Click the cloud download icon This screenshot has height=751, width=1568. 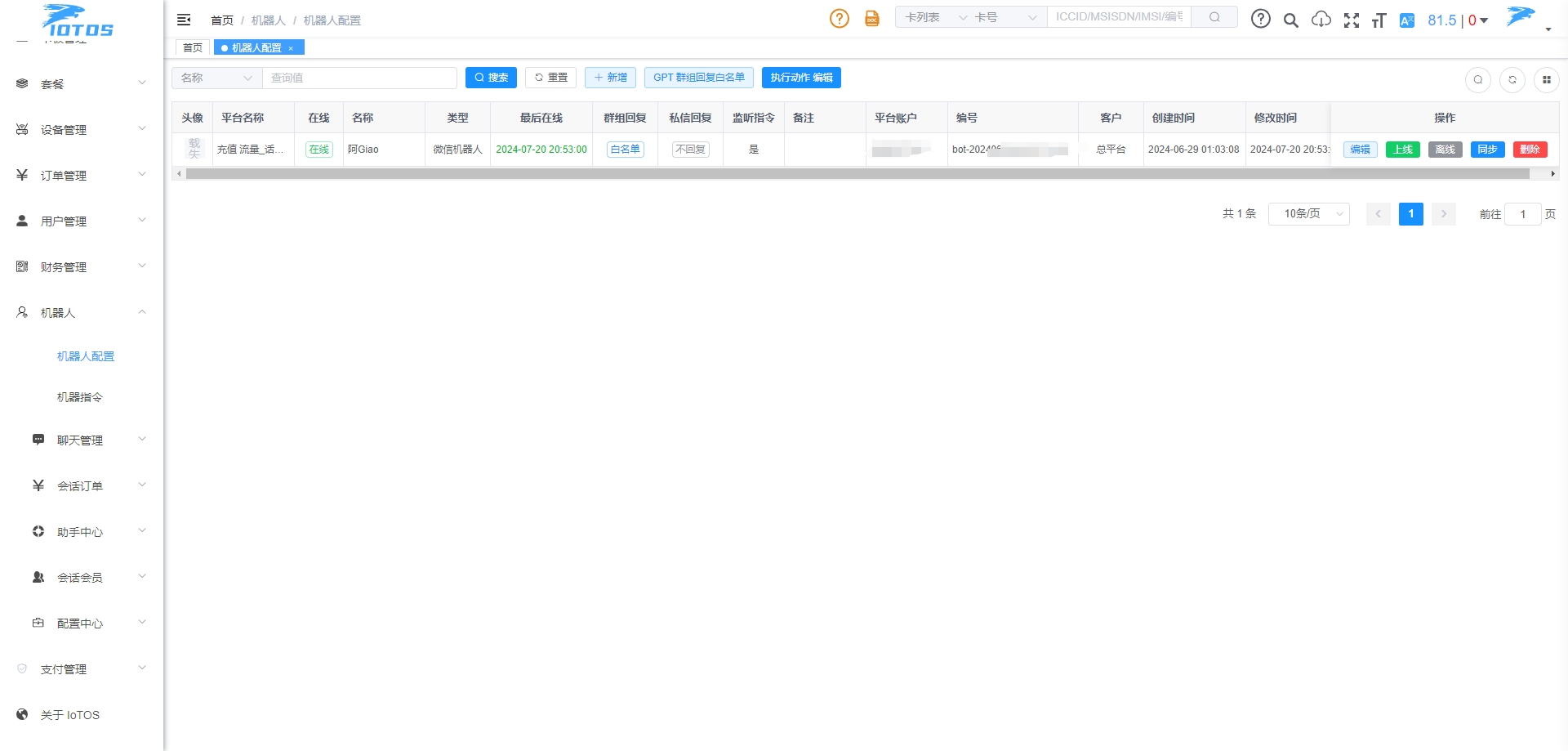pyautogui.click(x=1321, y=20)
